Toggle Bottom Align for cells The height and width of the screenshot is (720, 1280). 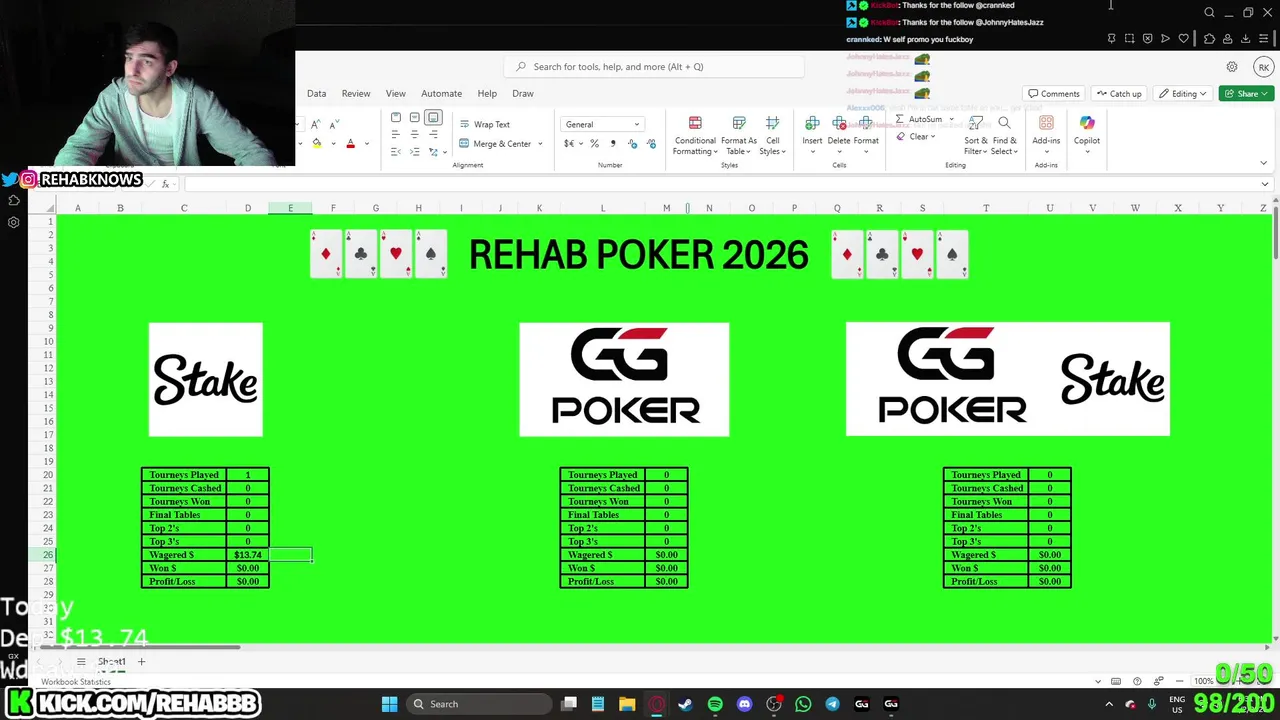point(433,117)
